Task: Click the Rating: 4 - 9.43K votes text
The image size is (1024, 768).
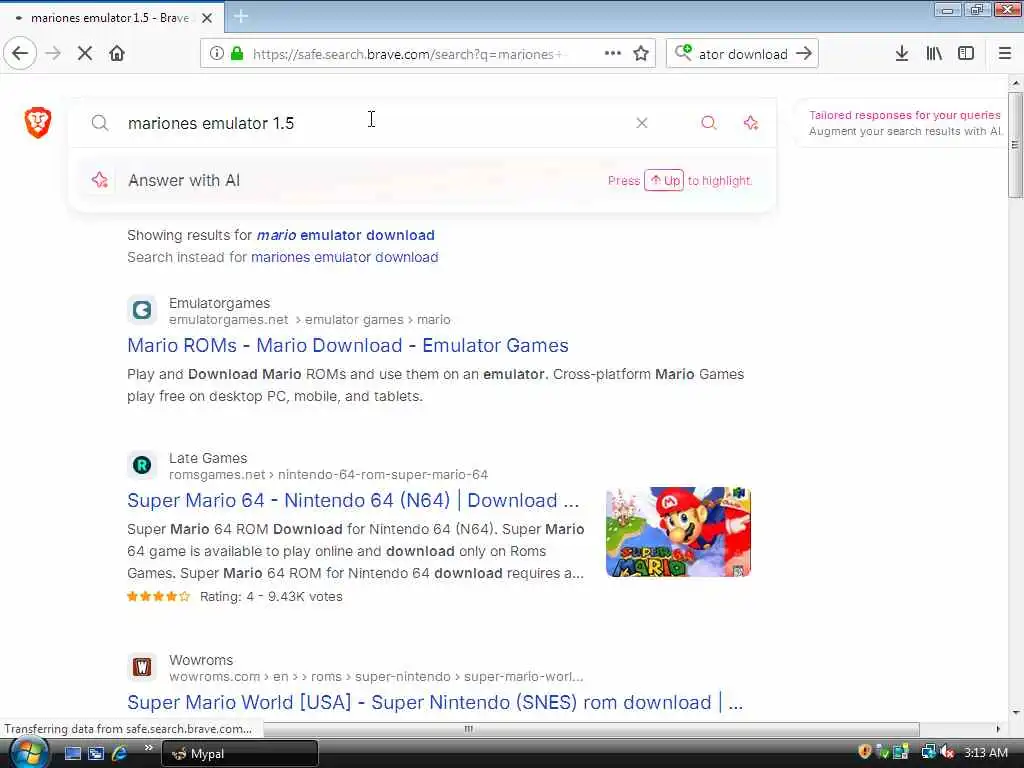Action: coord(271,596)
